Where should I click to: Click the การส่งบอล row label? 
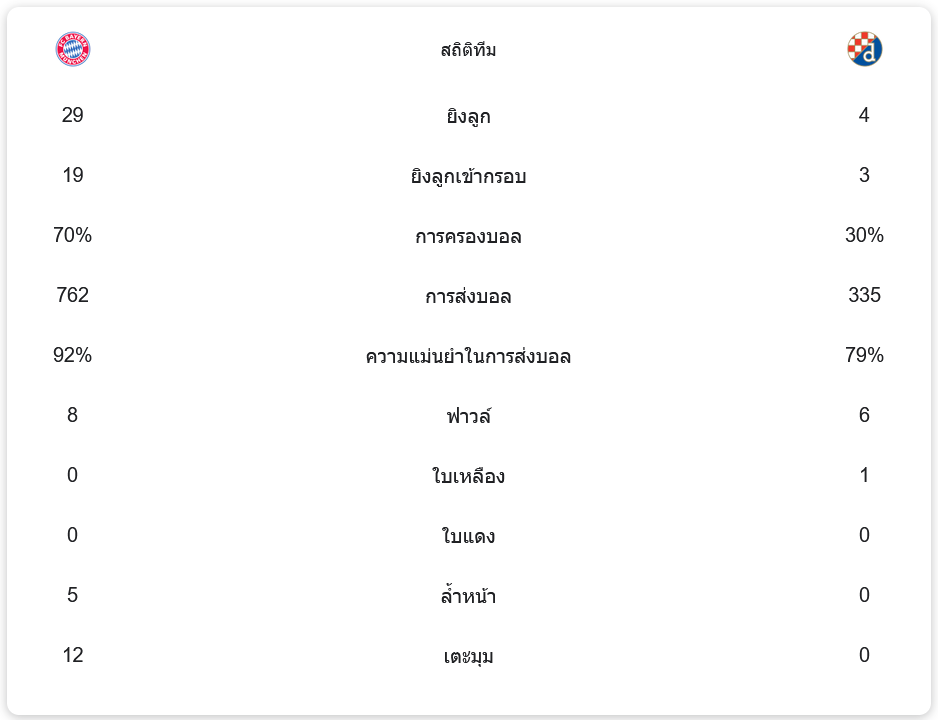tap(468, 296)
